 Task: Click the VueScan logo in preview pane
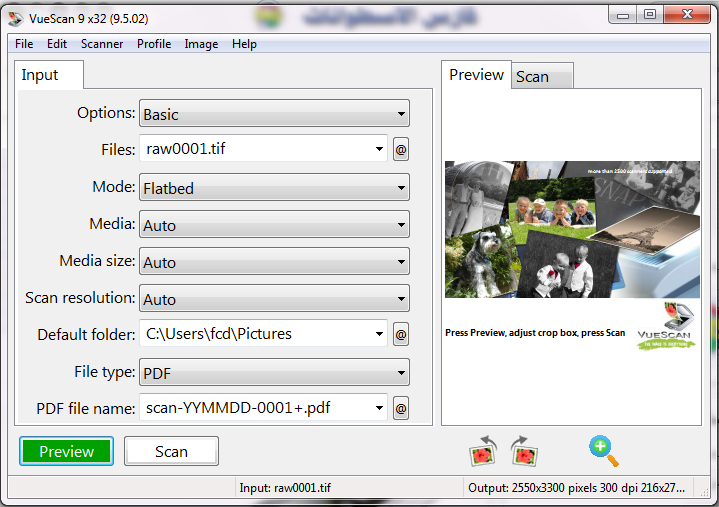(x=666, y=326)
